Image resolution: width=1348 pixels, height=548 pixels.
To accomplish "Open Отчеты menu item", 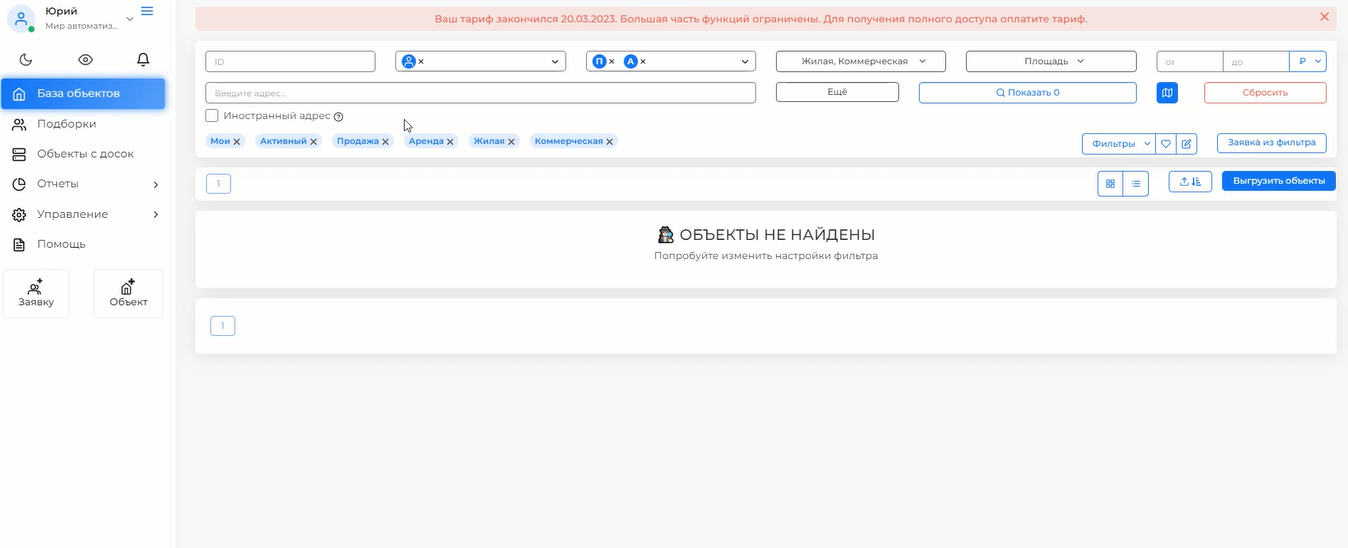I will point(57,184).
